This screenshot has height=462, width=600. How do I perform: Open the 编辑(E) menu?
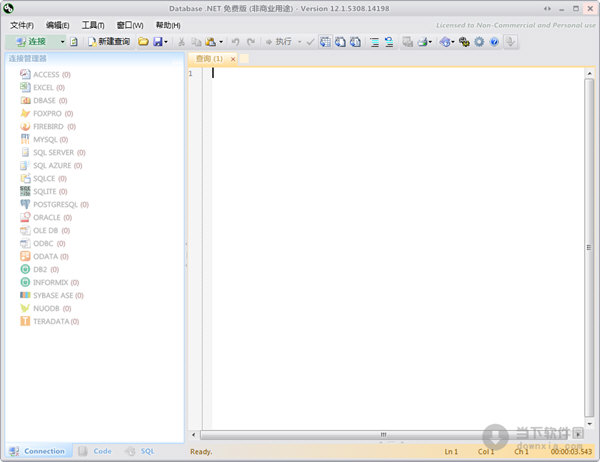tap(57, 25)
